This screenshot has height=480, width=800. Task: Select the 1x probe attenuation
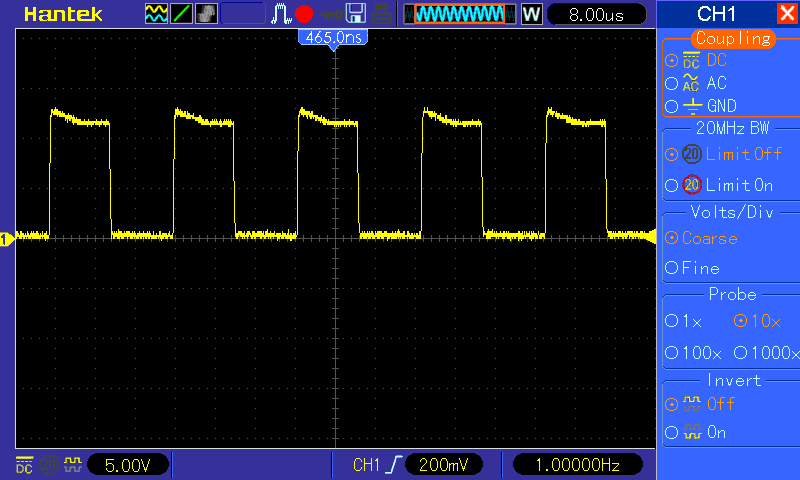click(x=671, y=320)
